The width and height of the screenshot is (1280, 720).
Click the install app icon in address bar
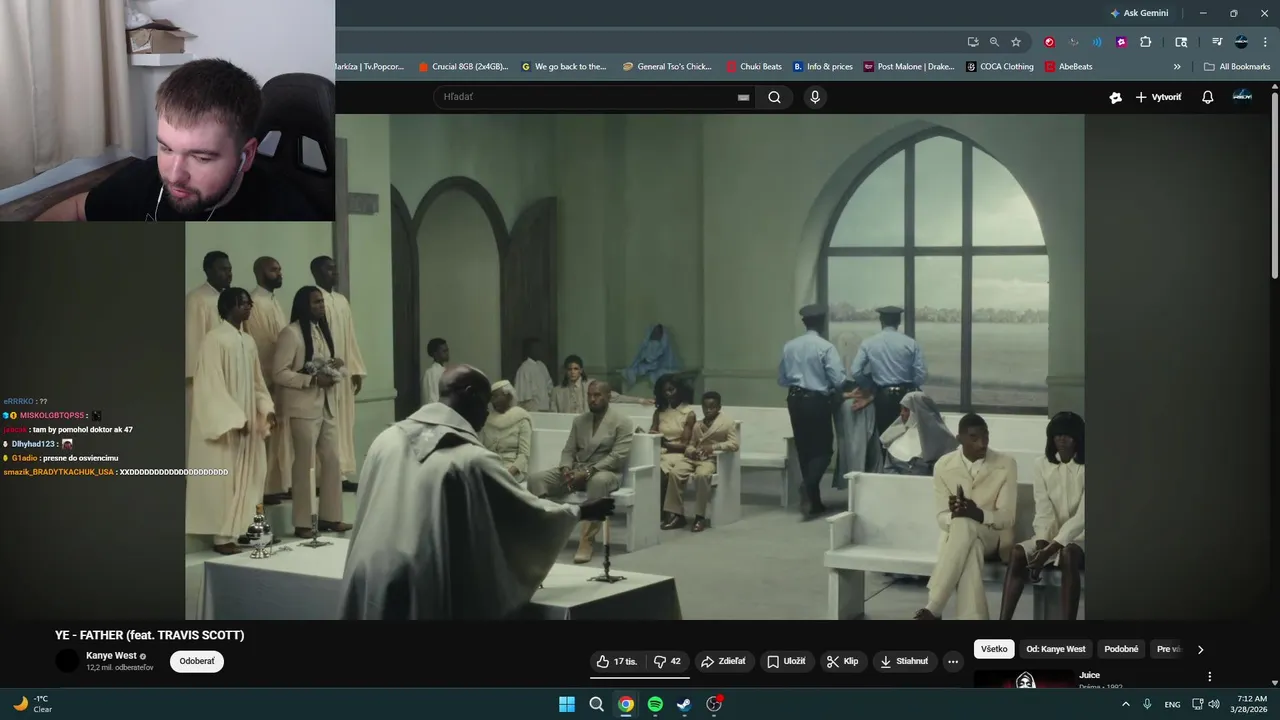[x=972, y=42]
